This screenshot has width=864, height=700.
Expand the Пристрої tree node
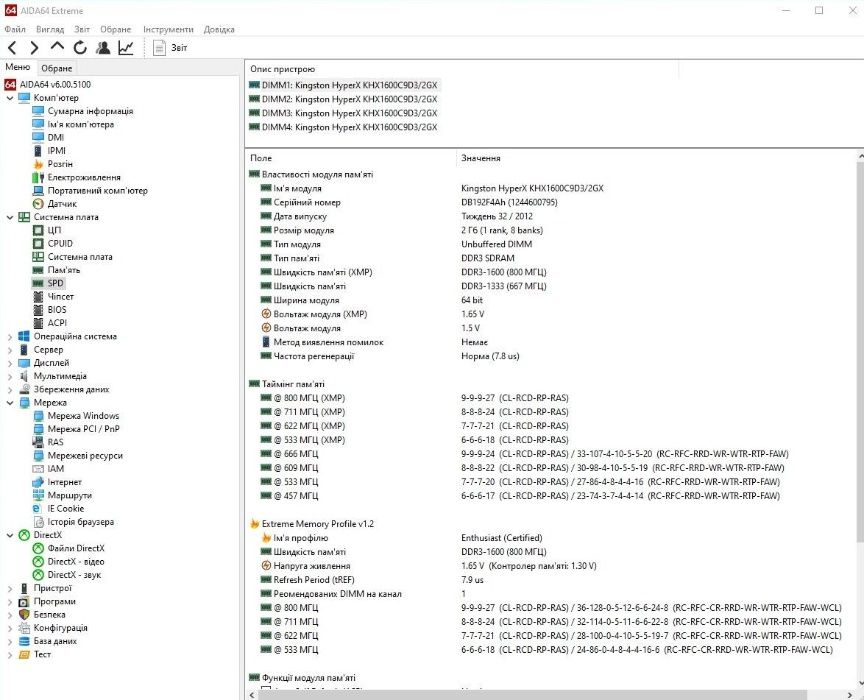9,588
